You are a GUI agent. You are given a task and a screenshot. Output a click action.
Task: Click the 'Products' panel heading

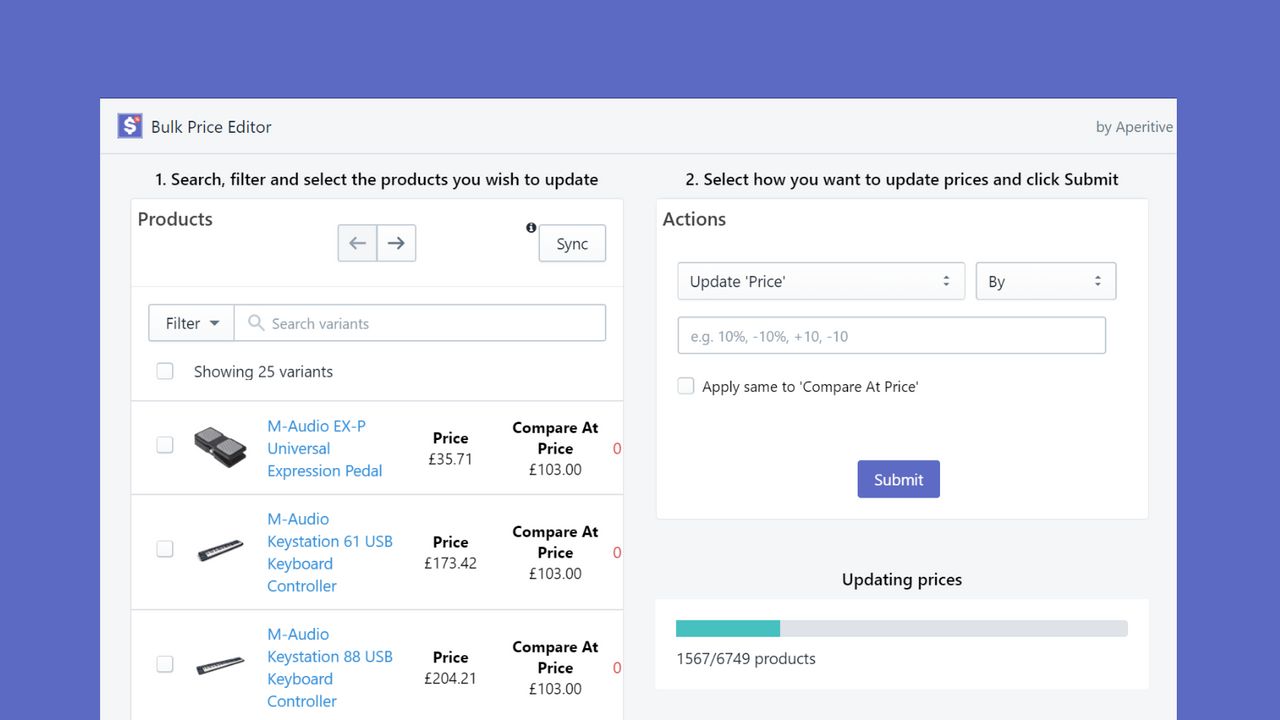click(175, 219)
